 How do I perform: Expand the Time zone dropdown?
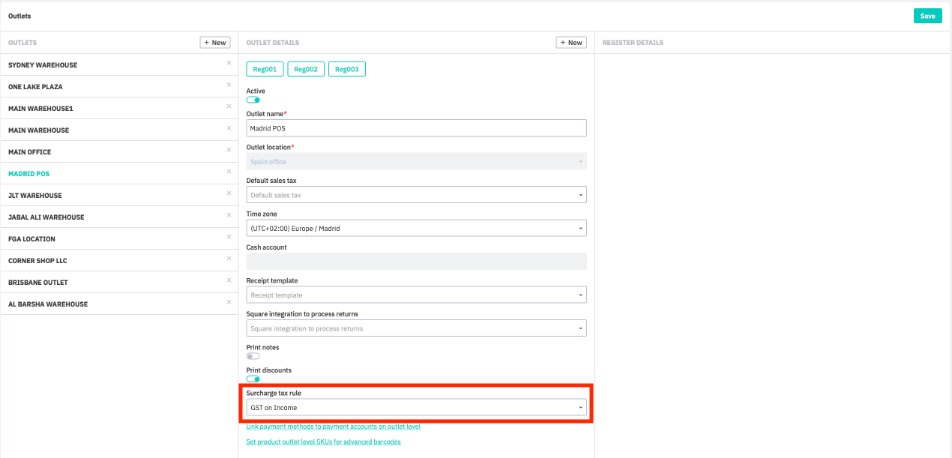(416, 228)
